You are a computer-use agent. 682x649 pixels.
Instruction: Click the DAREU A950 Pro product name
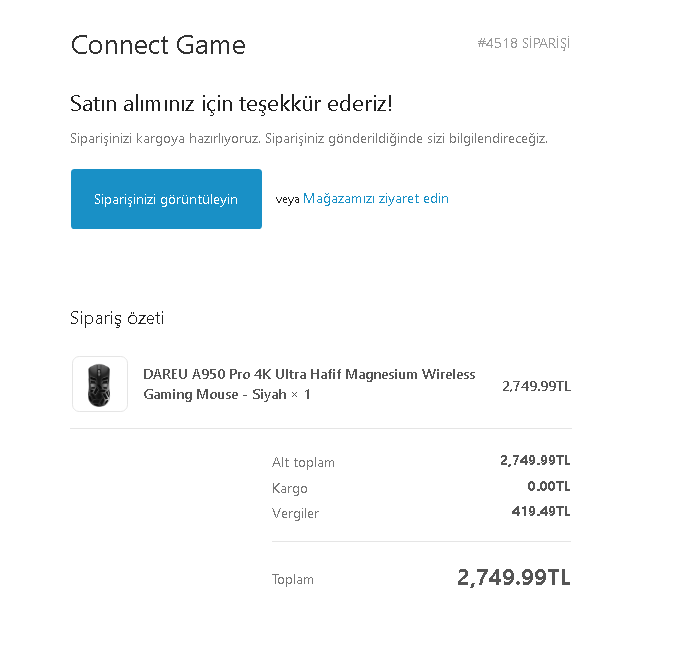pos(309,375)
